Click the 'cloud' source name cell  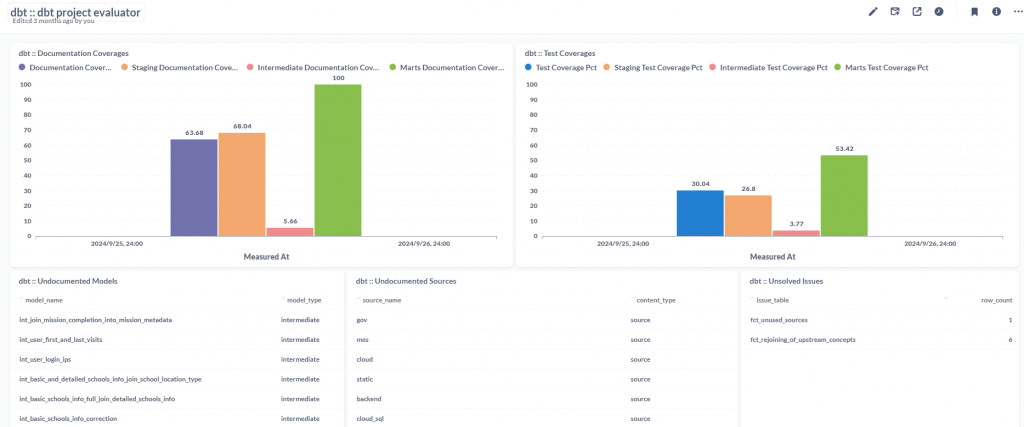[364, 360]
